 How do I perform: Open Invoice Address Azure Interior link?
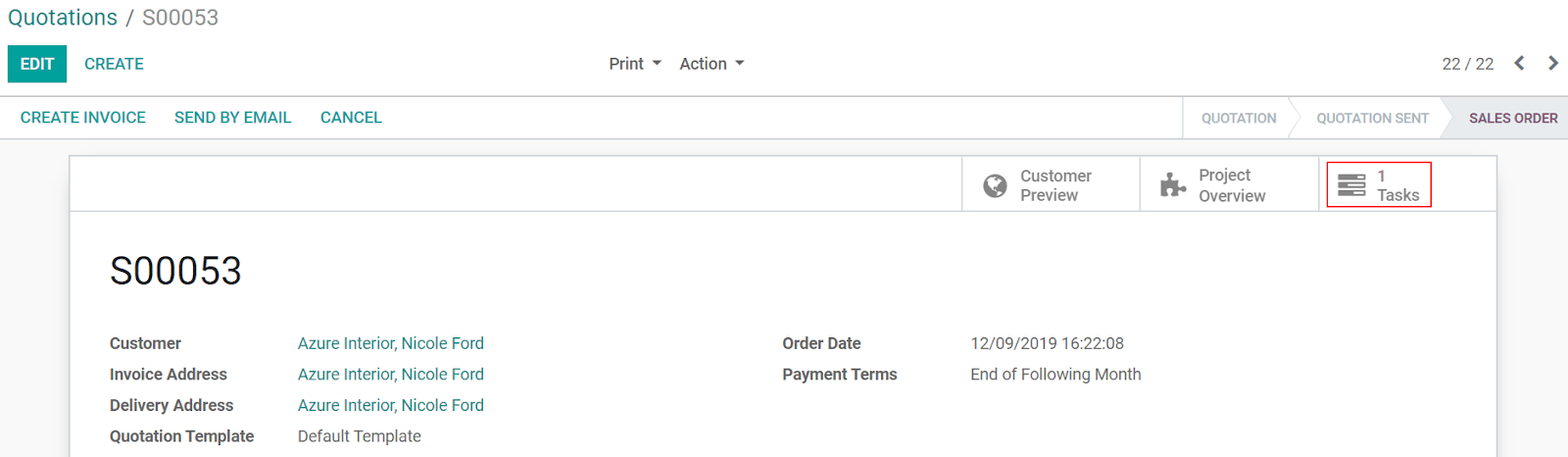tap(391, 375)
